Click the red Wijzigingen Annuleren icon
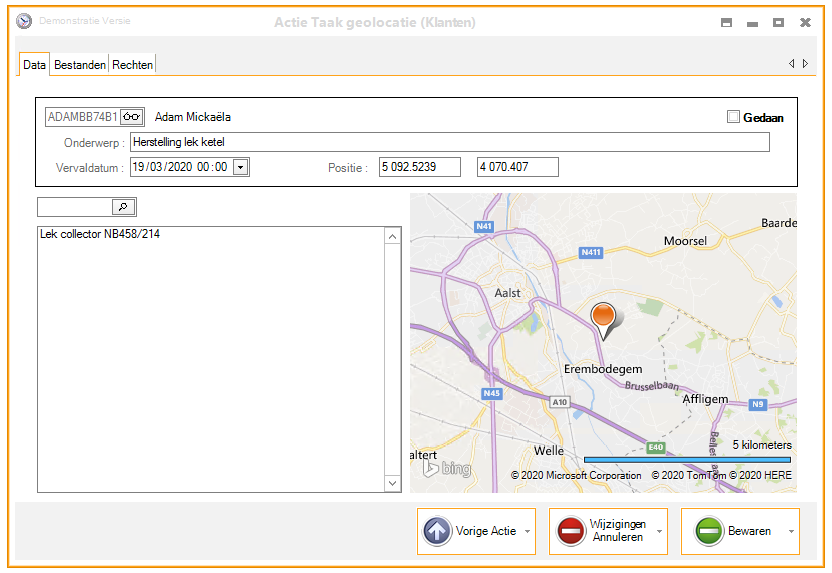Screen dimensions: 832x573 coord(571,531)
